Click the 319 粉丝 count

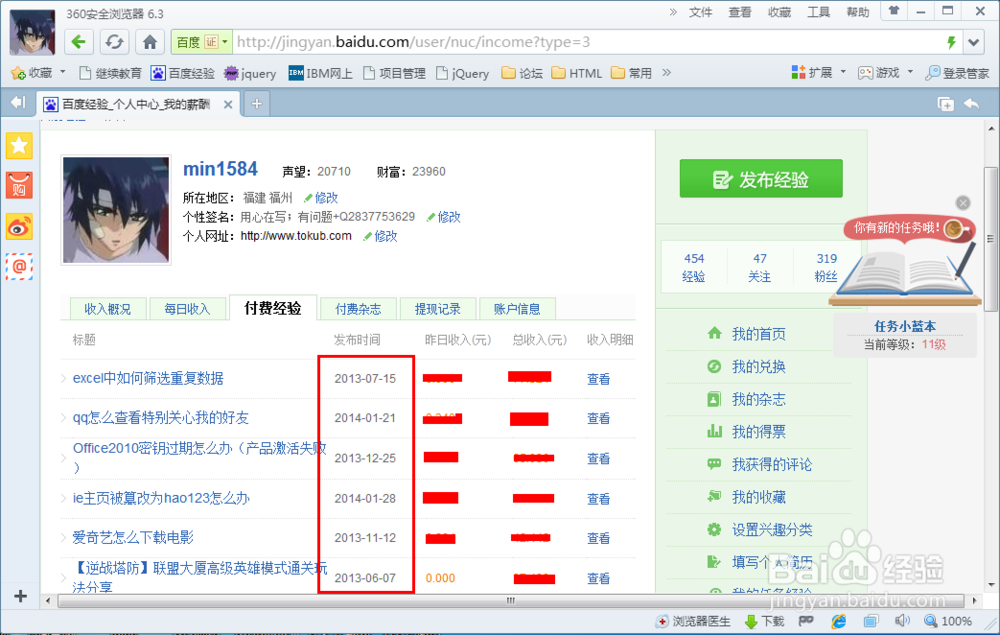click(x=827, y=267)
